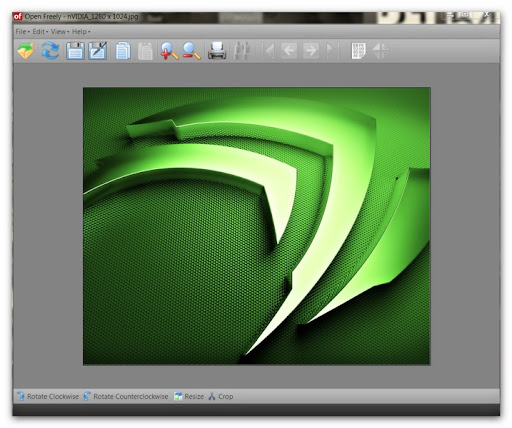Screen dimensions: 512x428
Task: Click the greyed Paste clipboard icon
Action: point(145,51)
